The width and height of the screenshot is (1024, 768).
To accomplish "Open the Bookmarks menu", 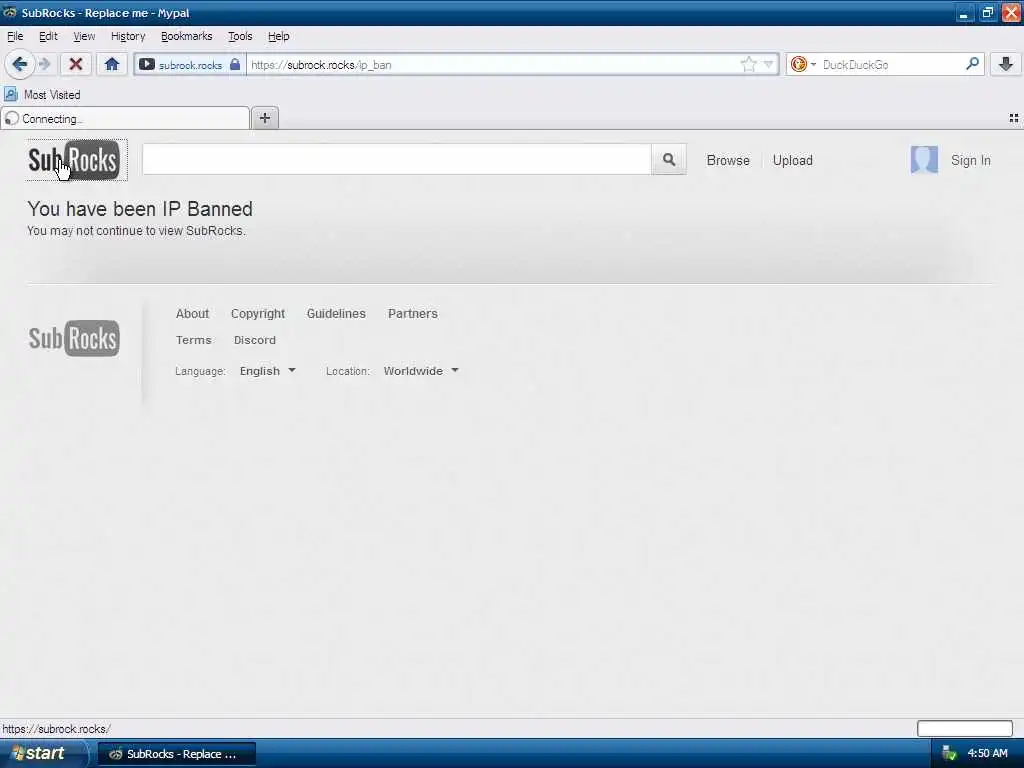I will (187, 37).
